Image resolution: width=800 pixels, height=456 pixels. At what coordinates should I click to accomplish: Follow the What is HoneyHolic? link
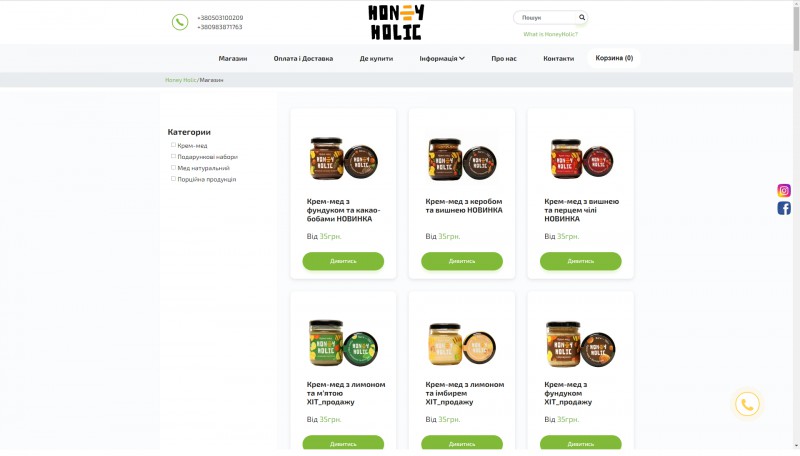click(551, 34)
